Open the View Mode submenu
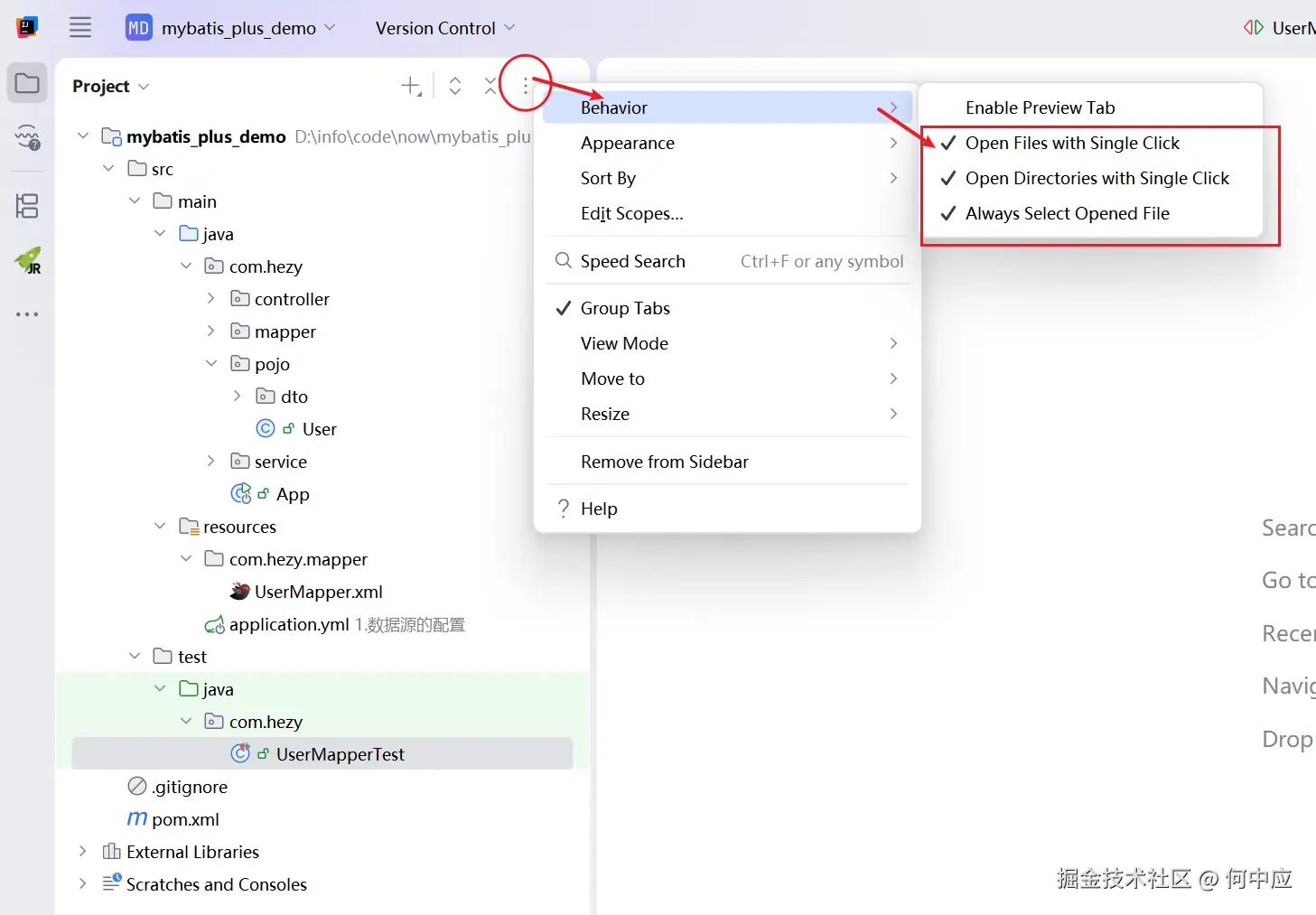 (728, 343)
